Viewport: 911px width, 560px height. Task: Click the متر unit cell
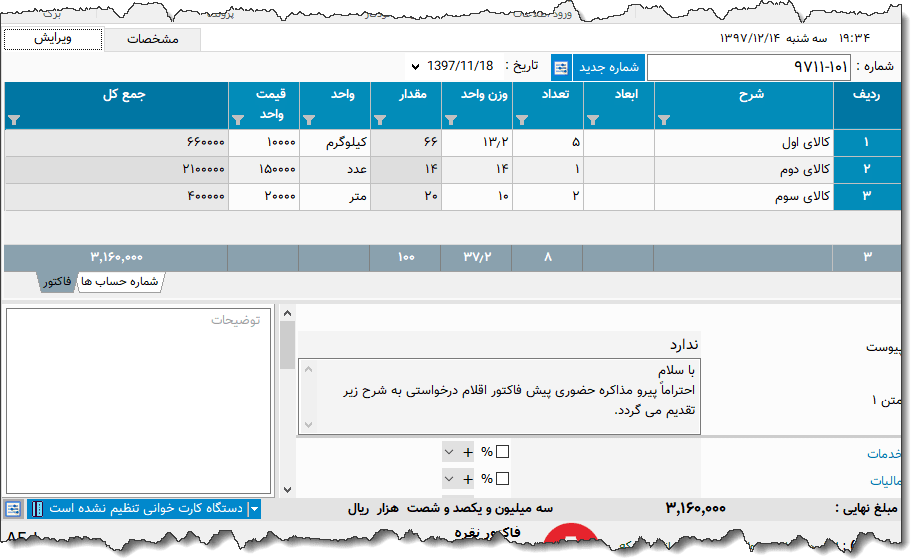335,196
